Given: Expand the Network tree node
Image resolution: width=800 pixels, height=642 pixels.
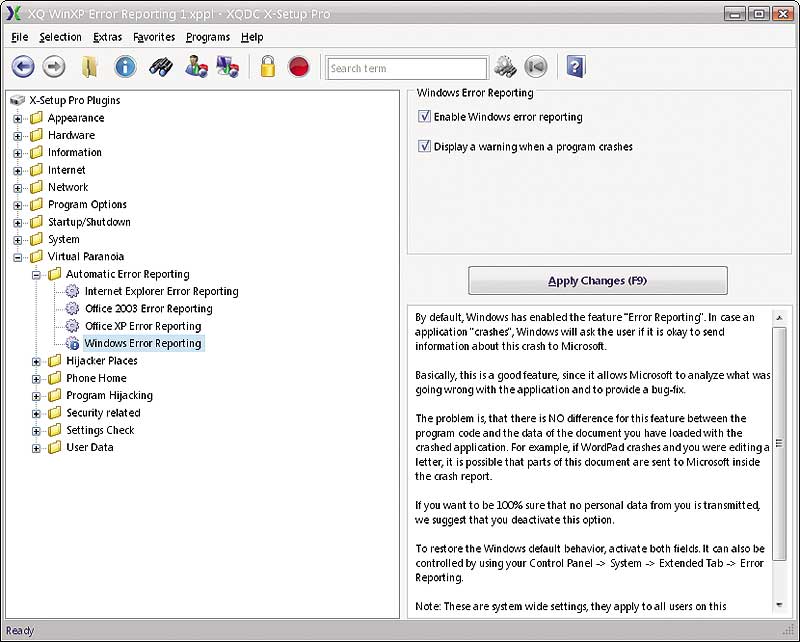Looking at the screenshot, I should coord(17,188).
